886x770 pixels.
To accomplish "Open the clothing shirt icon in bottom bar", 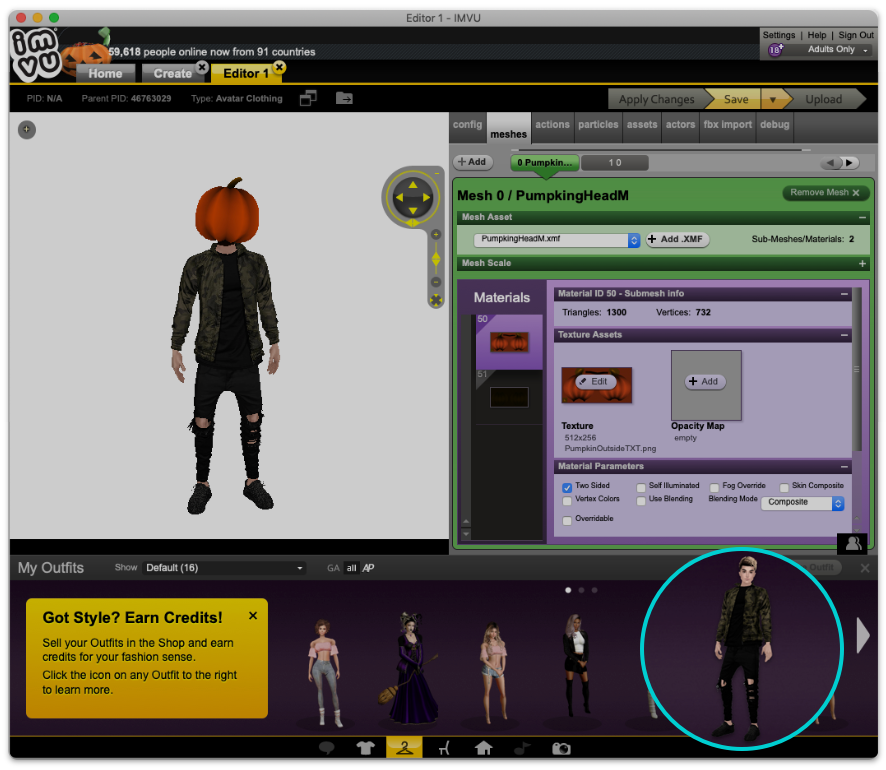I will (x=366, y=748).
